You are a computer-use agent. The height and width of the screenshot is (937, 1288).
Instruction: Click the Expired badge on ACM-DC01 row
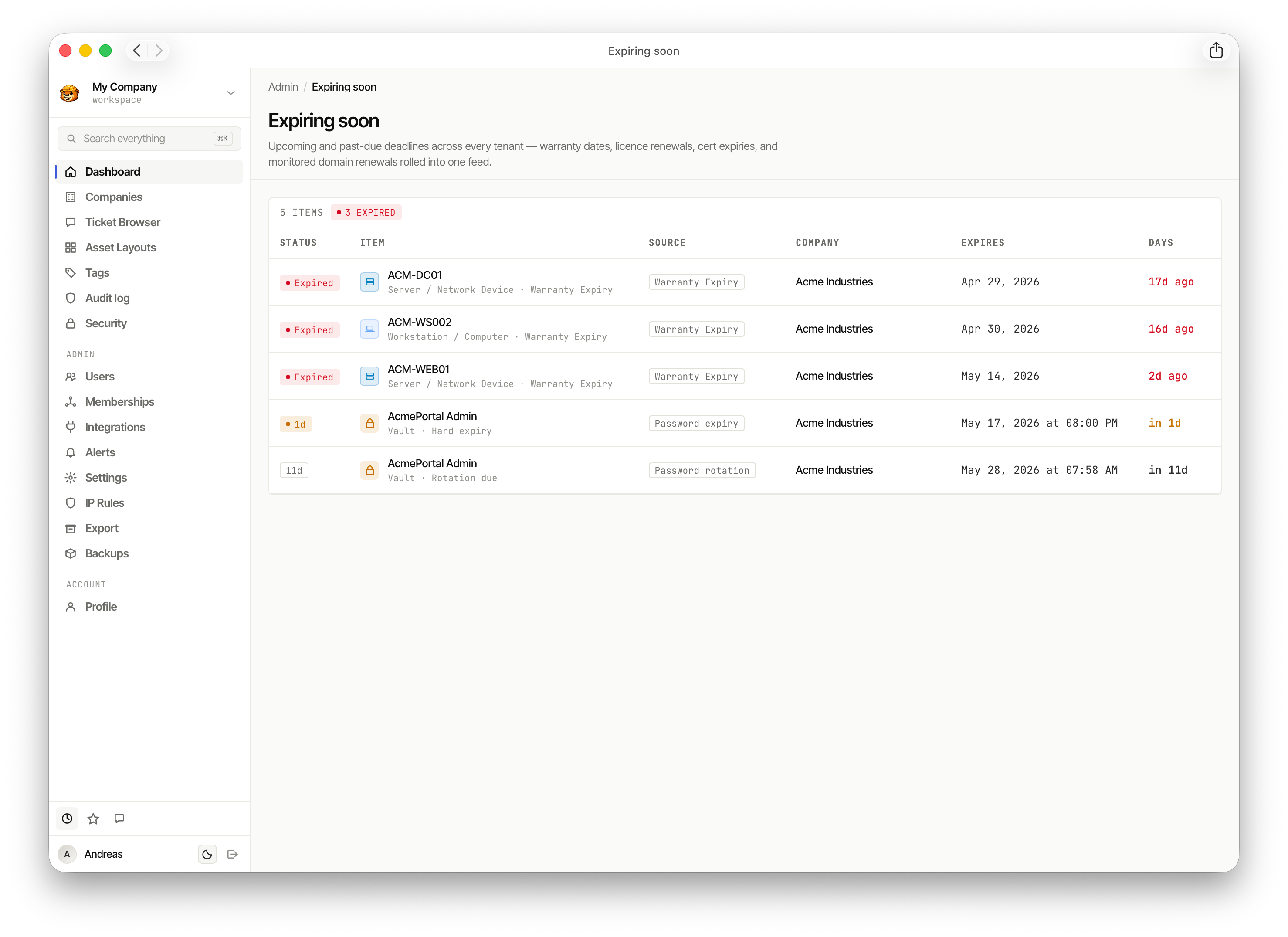coord(309,283)
